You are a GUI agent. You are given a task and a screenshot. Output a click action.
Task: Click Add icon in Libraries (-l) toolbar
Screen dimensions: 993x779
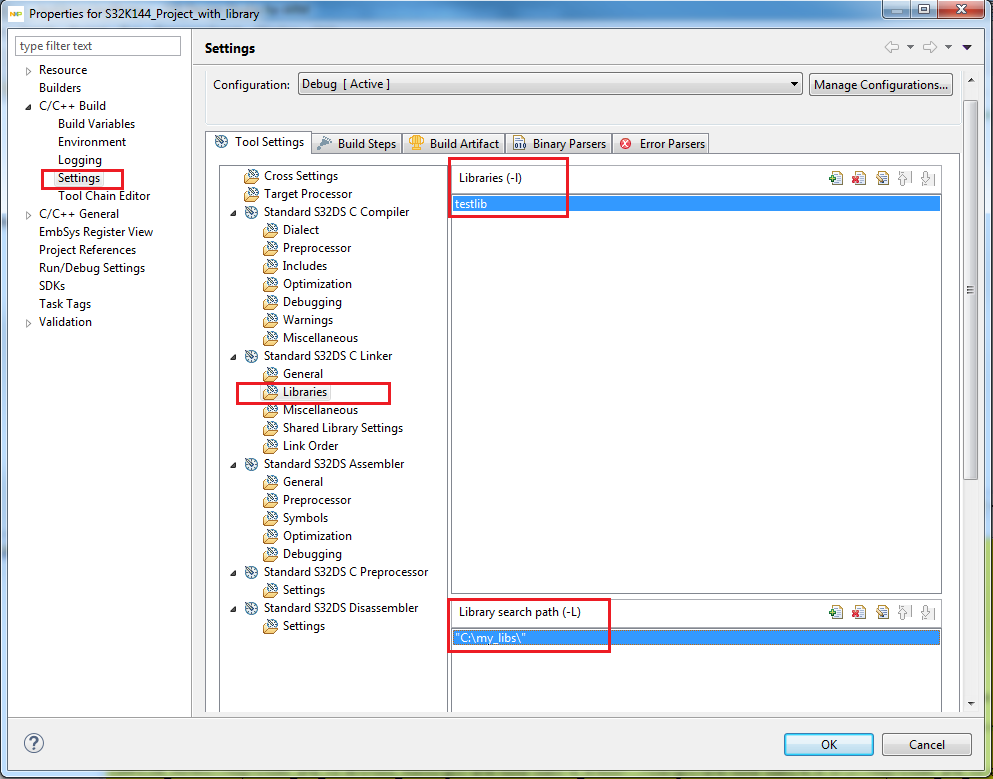(x=835, y=179)
